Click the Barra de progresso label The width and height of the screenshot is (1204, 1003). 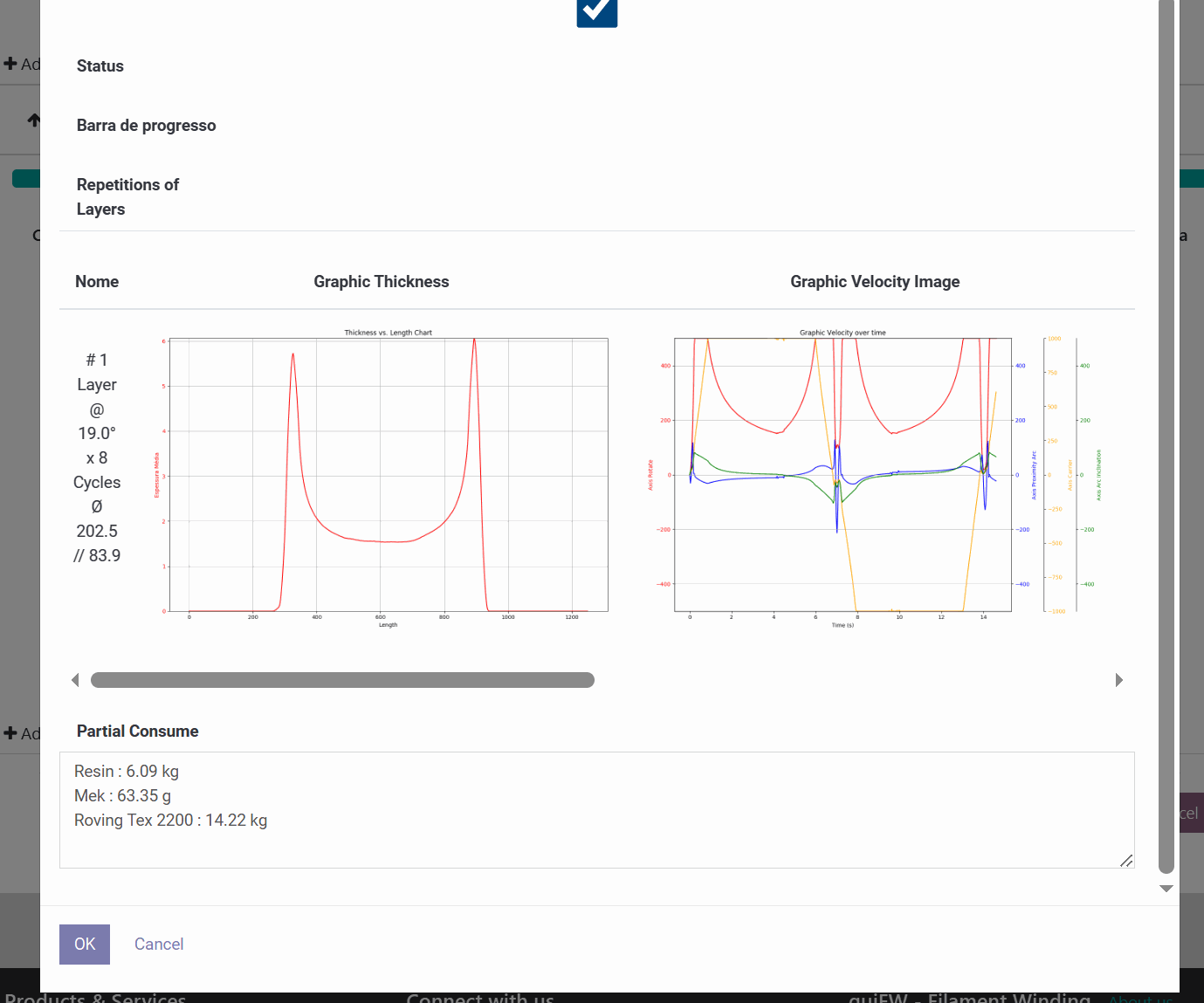pos(146,126)
